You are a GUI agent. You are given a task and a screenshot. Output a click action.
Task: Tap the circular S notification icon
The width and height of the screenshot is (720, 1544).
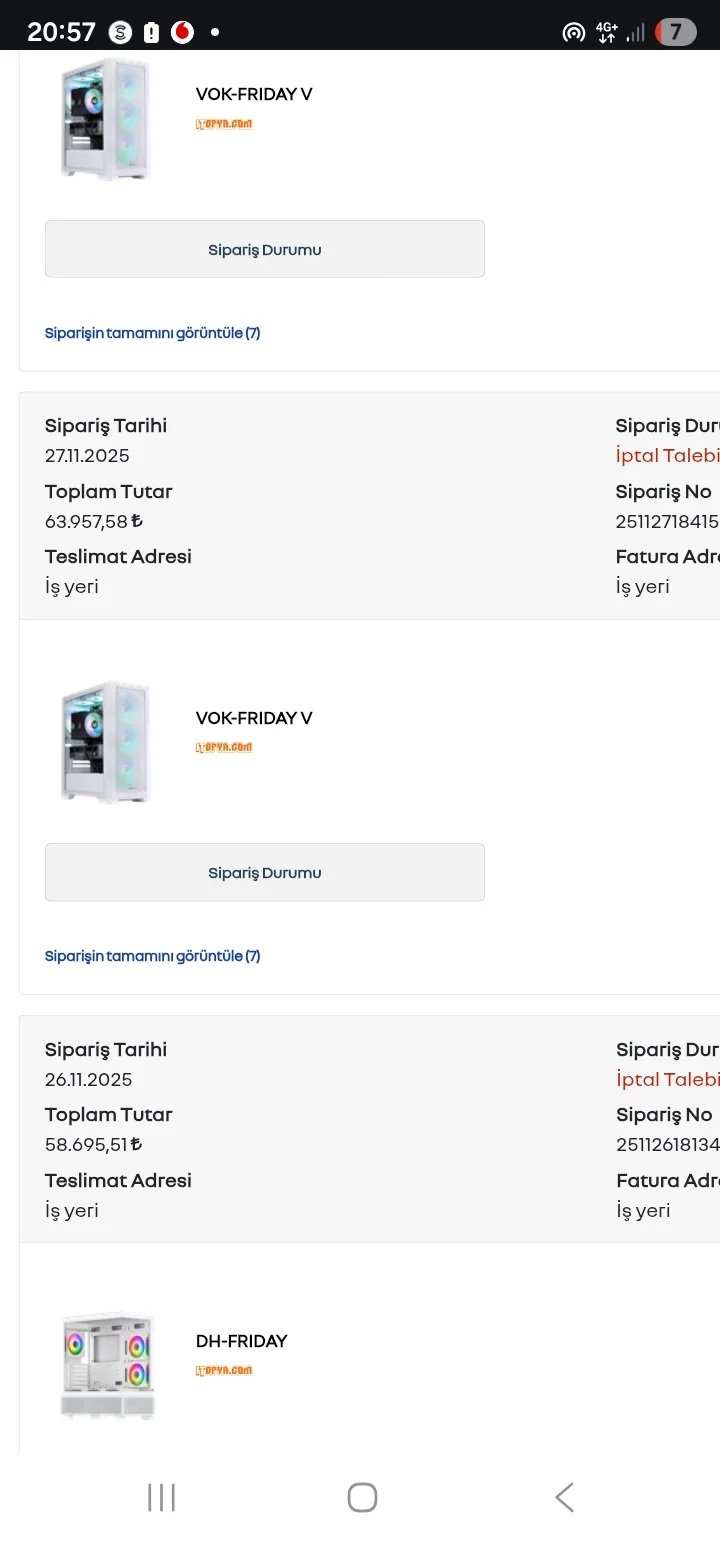120,32
